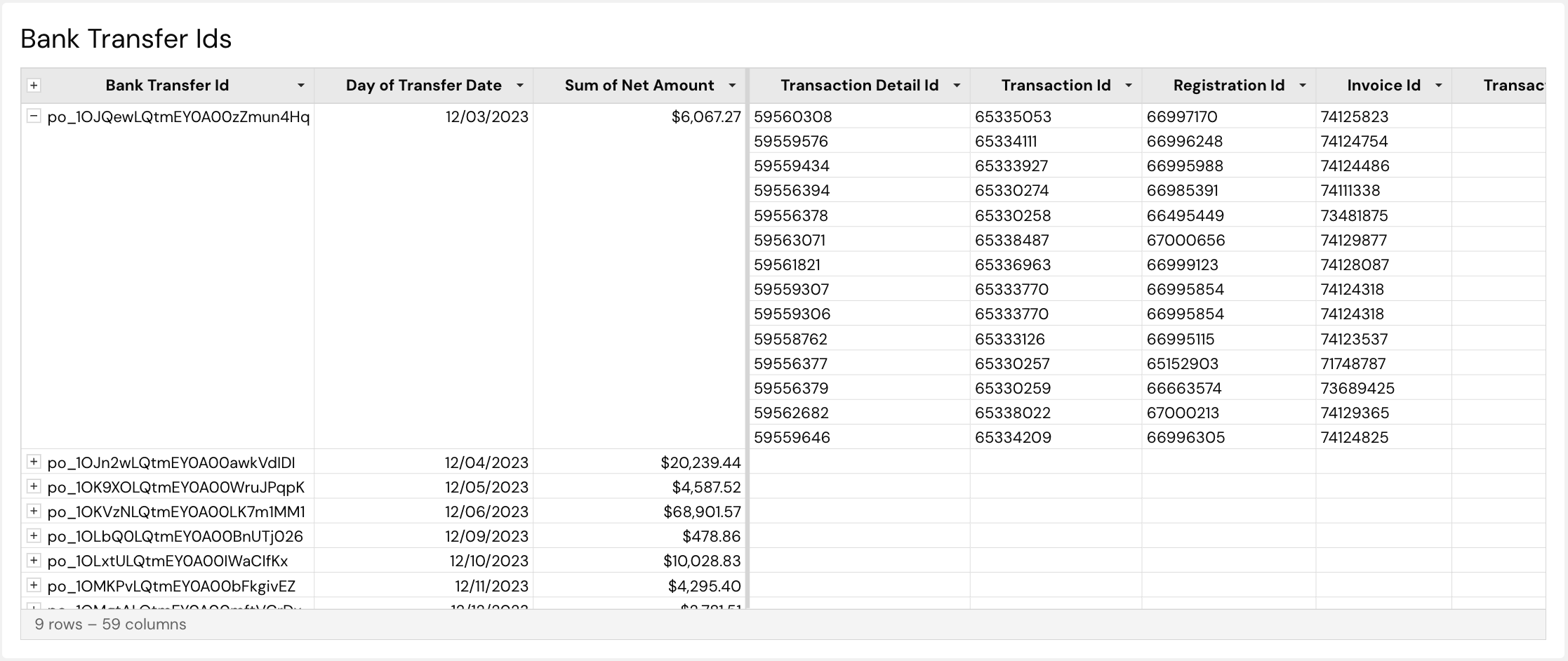Expand the po_1OJn2wLQtmEY0A00awkVdlDl row

33,462
